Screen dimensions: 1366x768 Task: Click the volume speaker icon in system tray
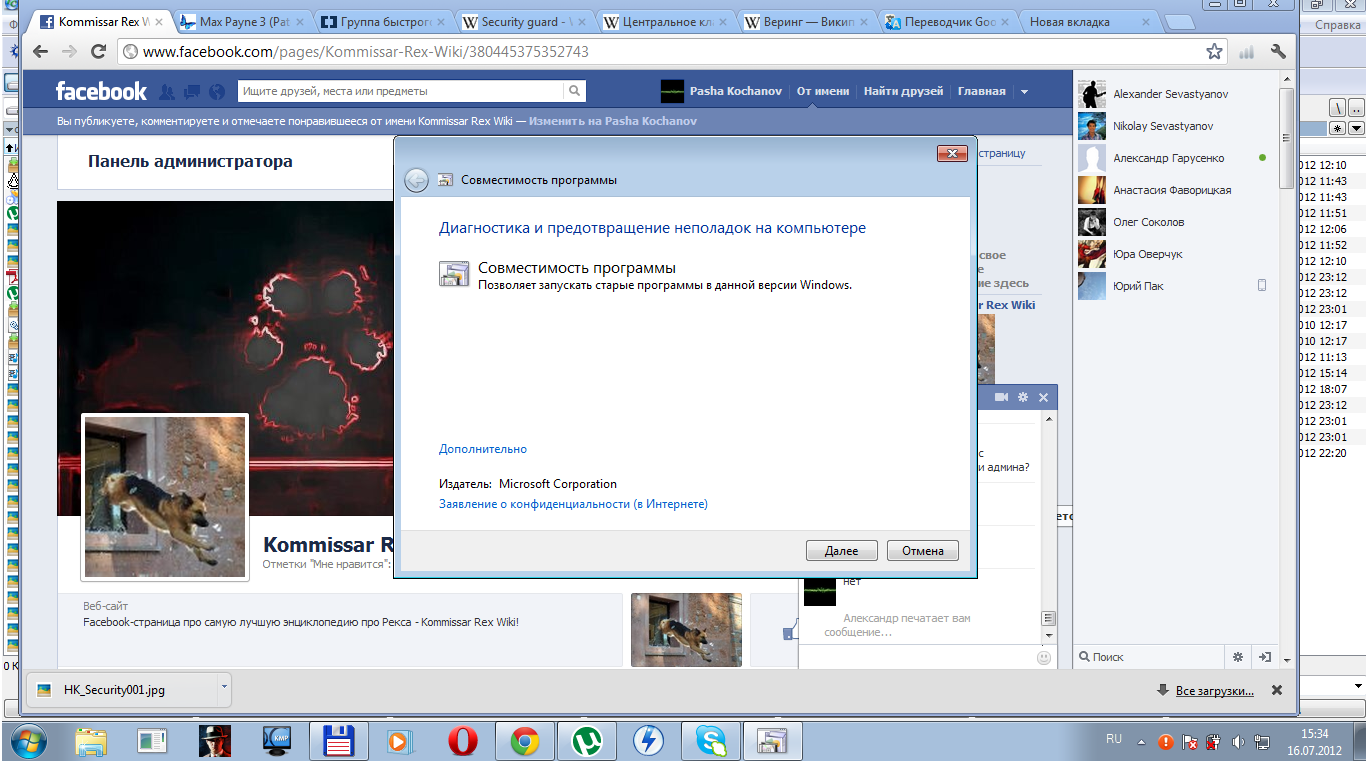pyautogui.click(x=1238, y=742)
